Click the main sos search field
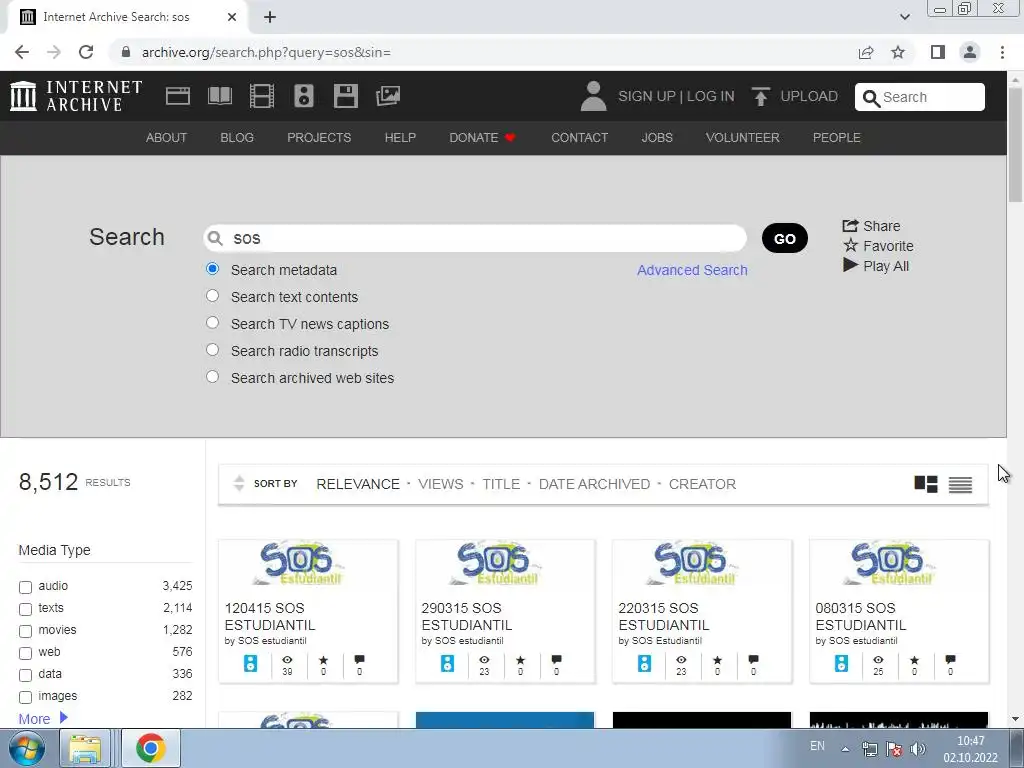Viewport: 1024px width, 768px height. [x=475, y=238]
